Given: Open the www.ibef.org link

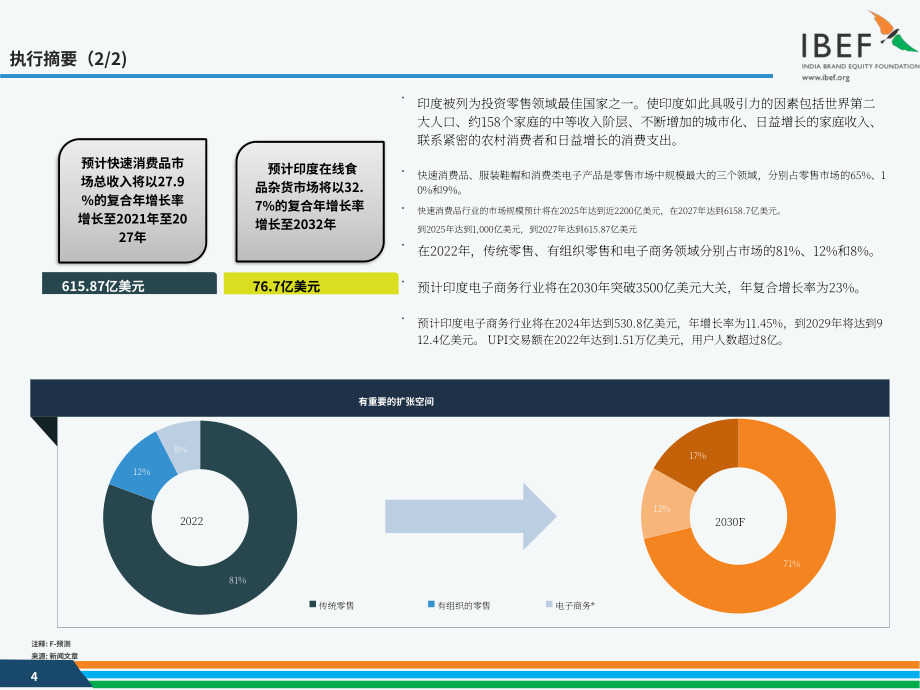Looking at the screenshot, I should 826,77.
